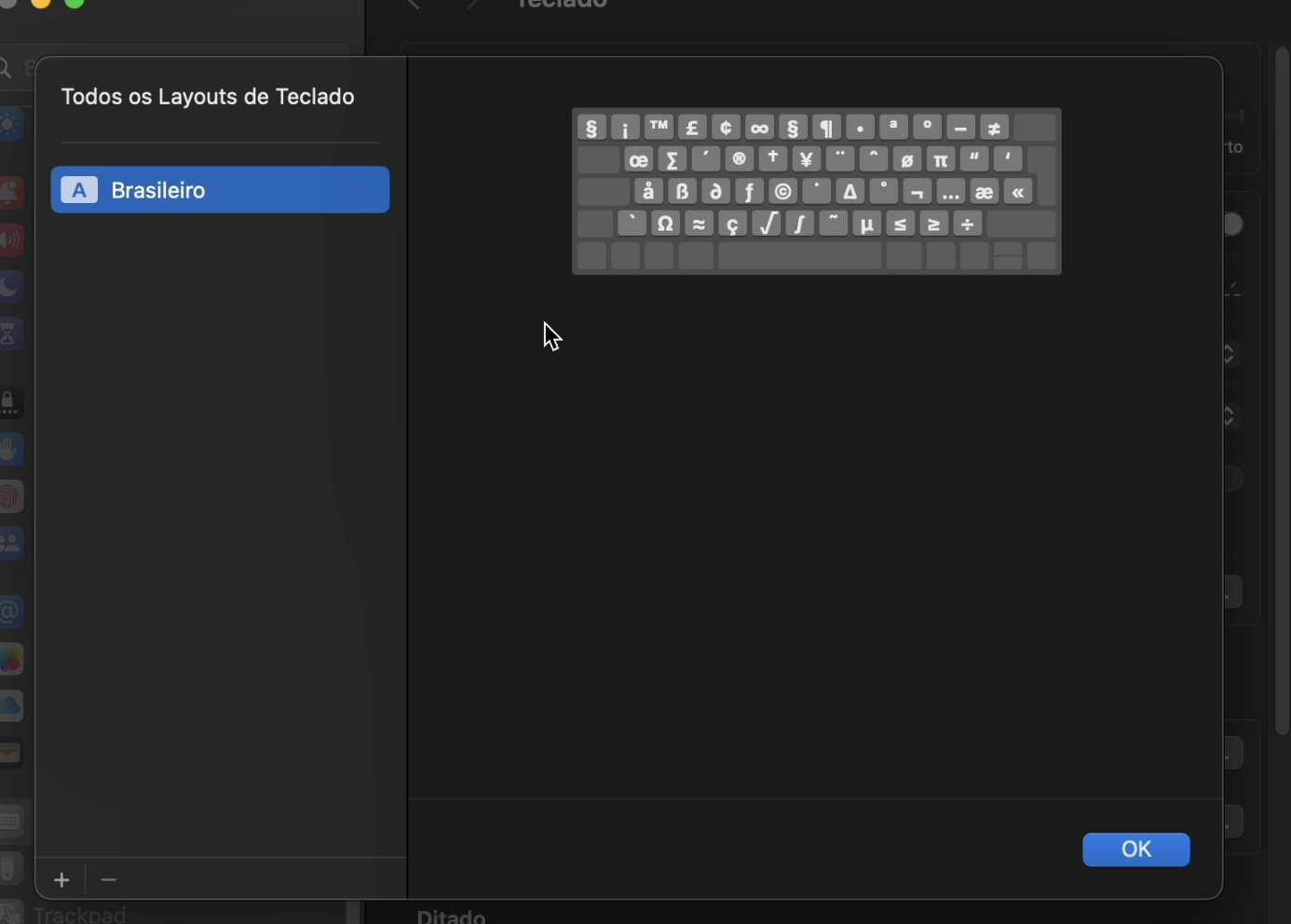Click the å key in keyboard preview
The width and height of the screenshot is (1291, 924).
[648, 192]
